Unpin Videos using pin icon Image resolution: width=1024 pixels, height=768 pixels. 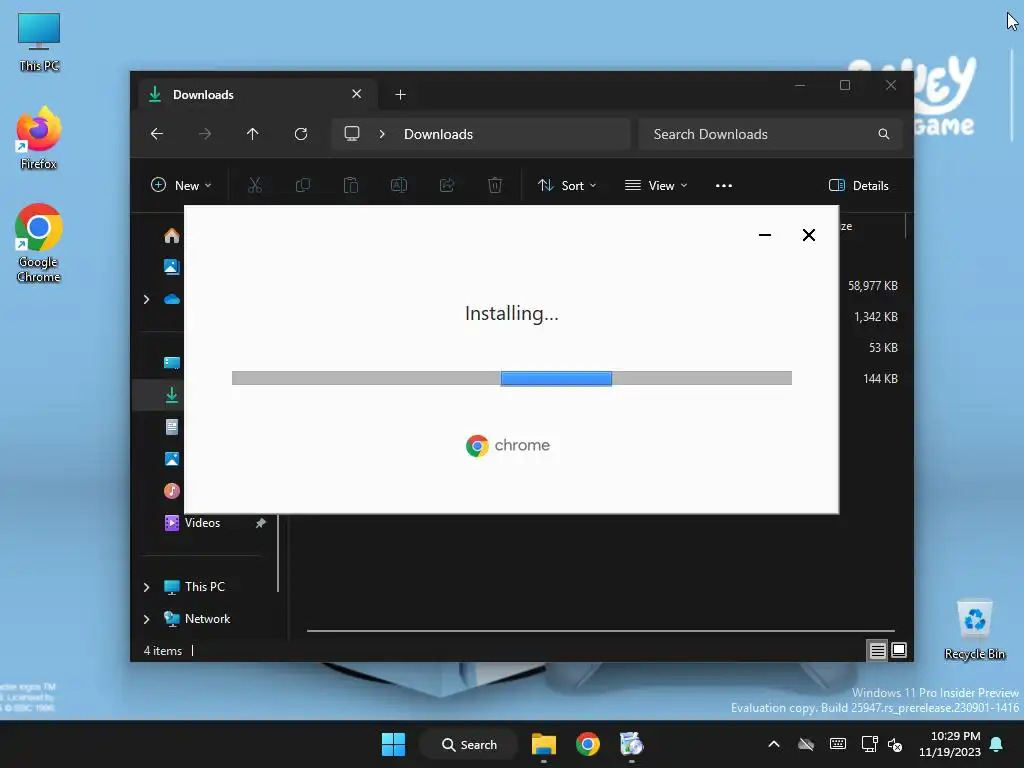point(261,522)
